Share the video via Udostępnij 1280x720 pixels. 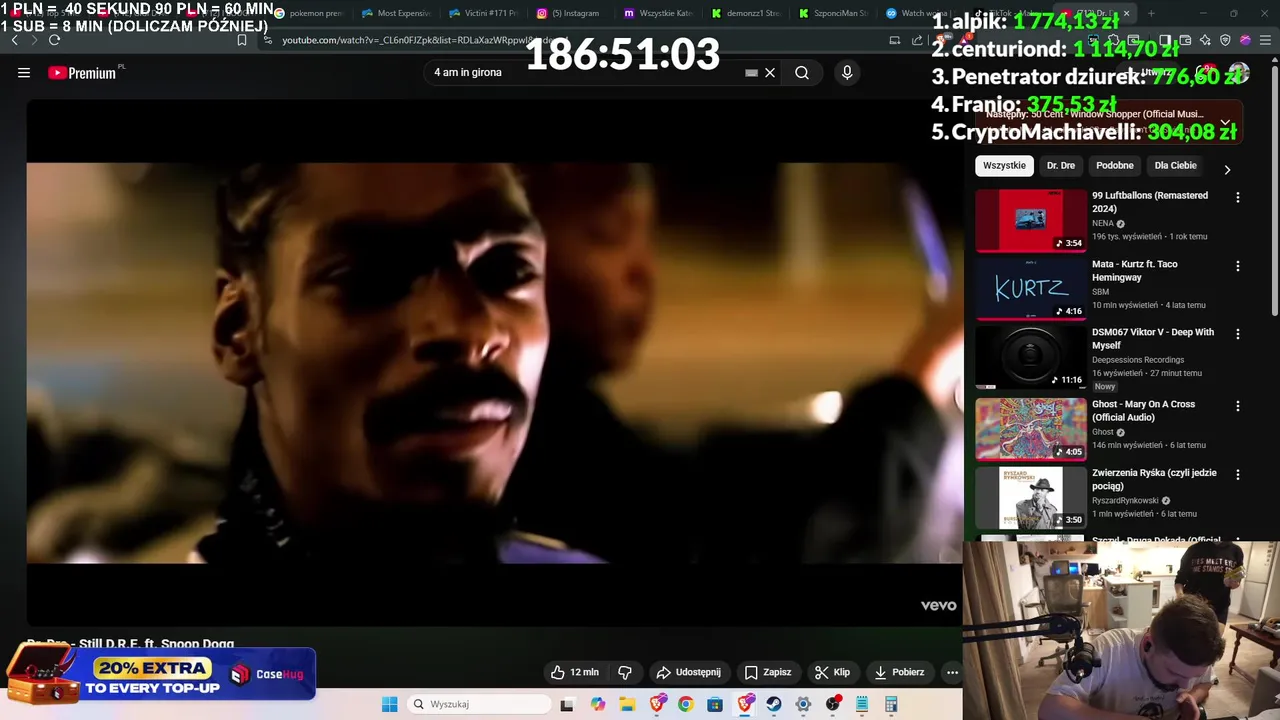pyautogui.click(x=688, y=672)
